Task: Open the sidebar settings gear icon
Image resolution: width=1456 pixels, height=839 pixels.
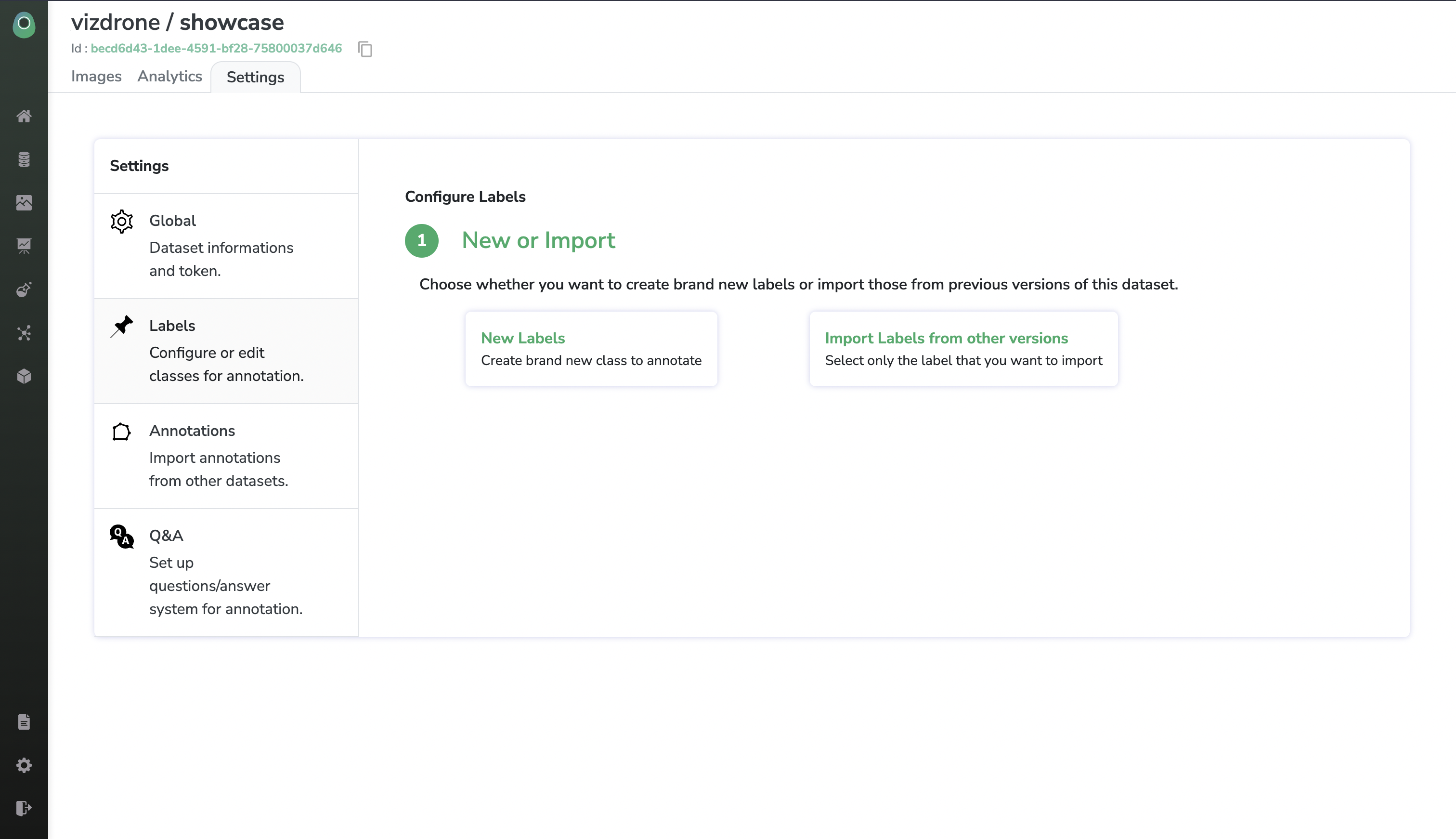Action: click(x=24, y=765)
